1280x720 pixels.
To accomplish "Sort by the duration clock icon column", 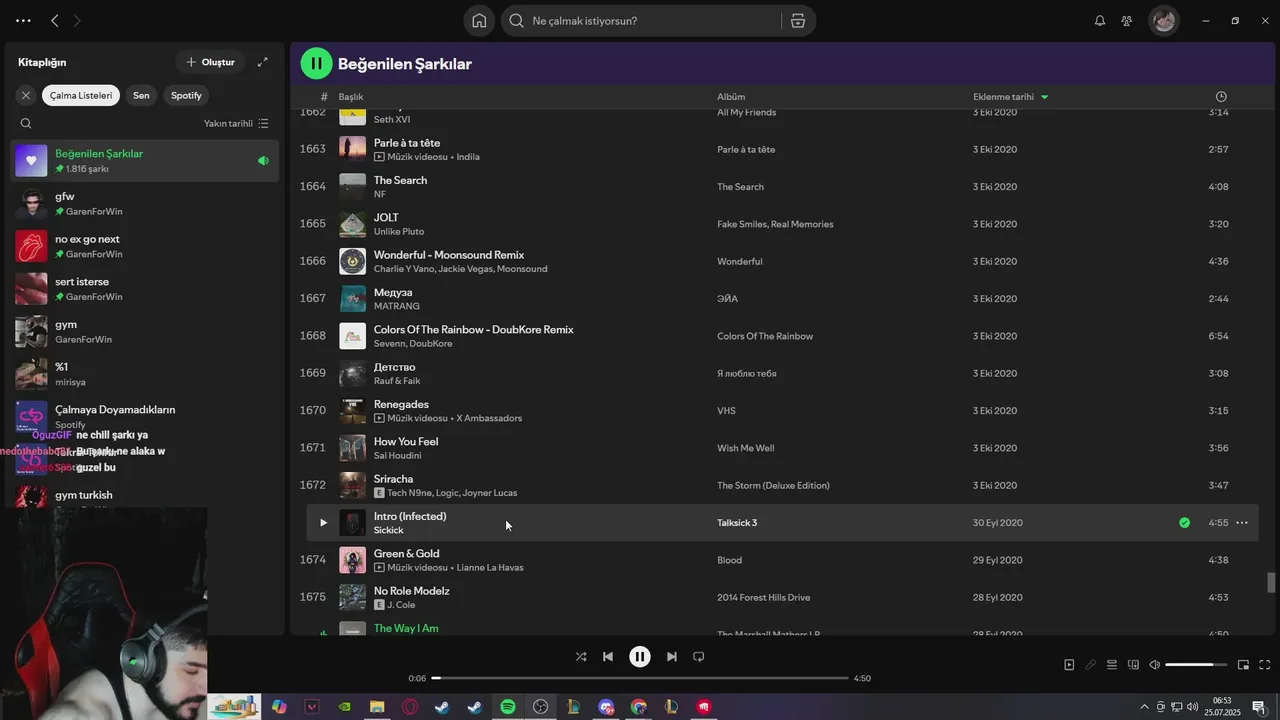I will 1221,97.
